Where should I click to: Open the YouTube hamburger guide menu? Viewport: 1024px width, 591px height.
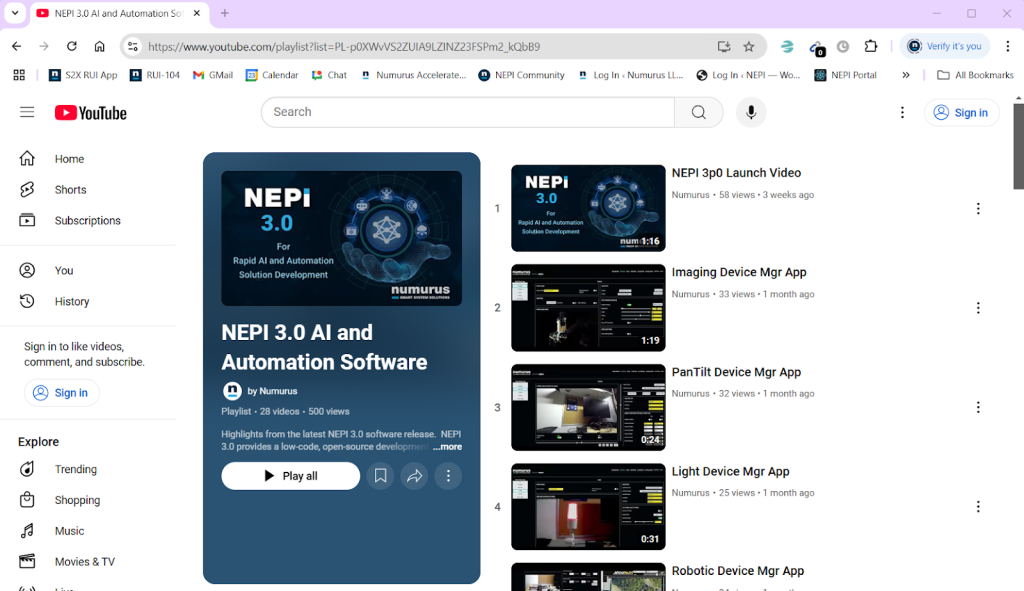click(27, 112)
